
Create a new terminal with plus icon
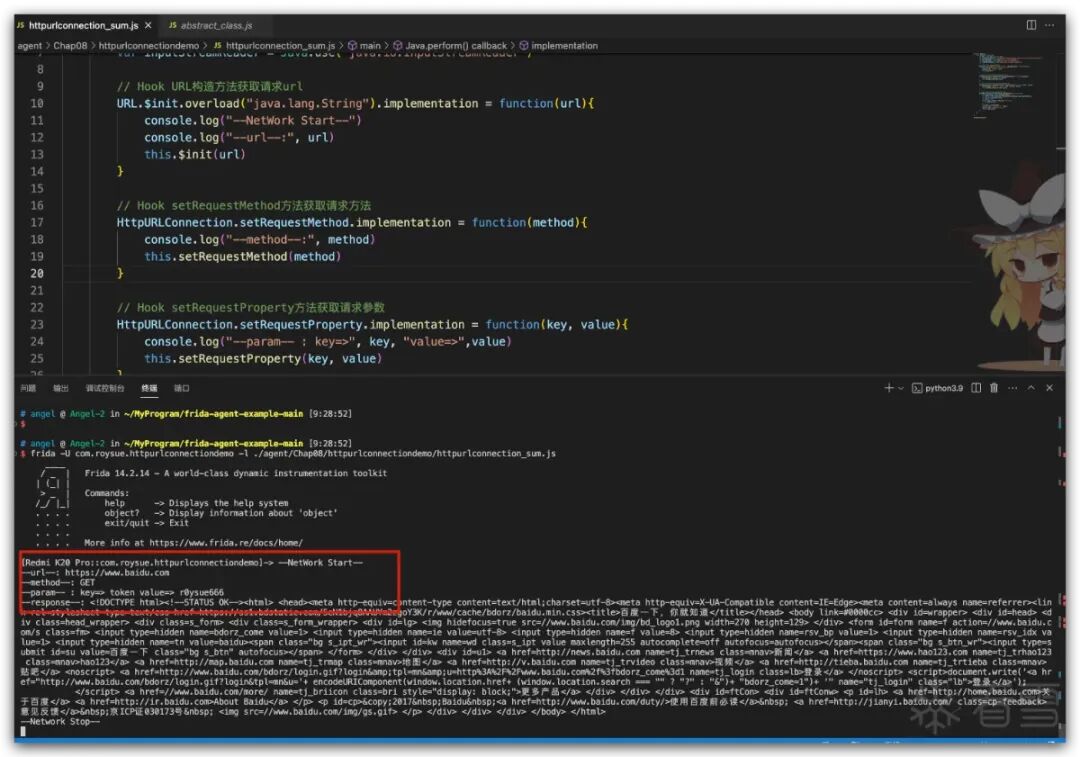[x=889, y=388]
